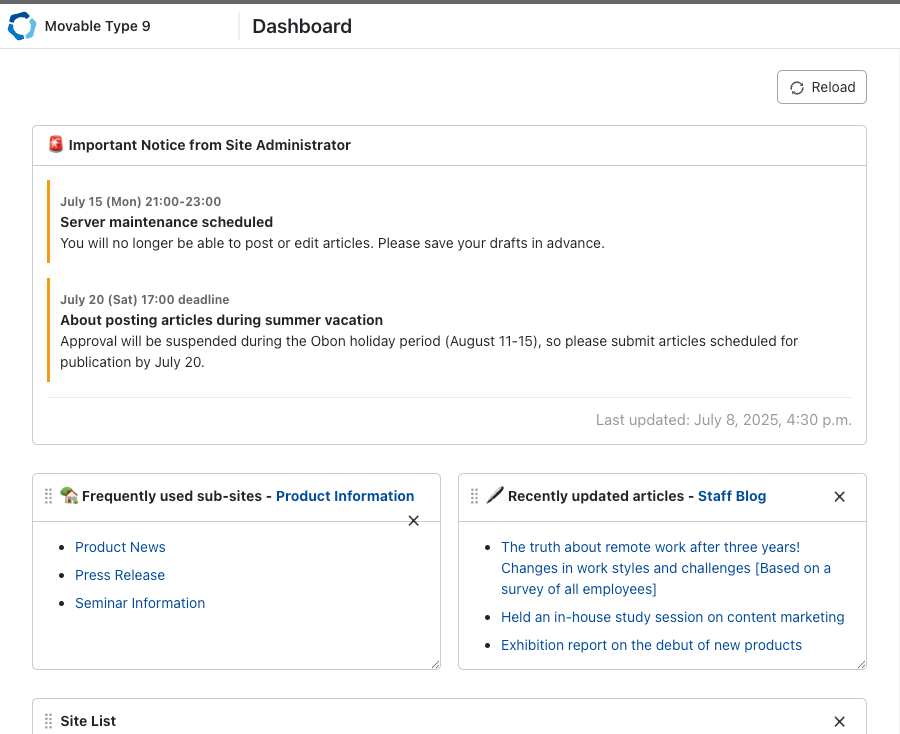Click the Site List drag handle icon
This screenshot has height=734, width=900.
tap(48, 721)
